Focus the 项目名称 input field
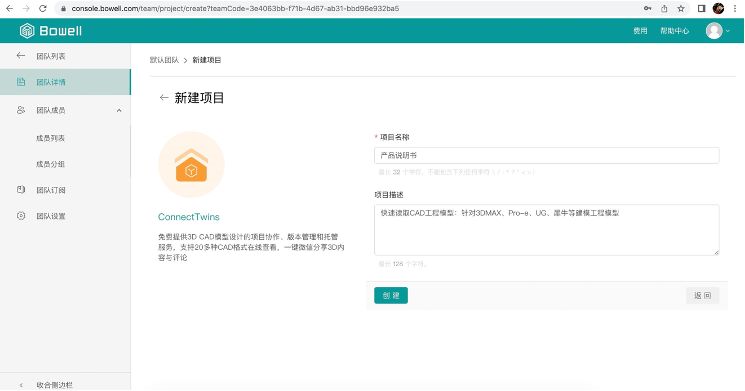The height and width of the screenshot is (391, 745). click(546, 155)
